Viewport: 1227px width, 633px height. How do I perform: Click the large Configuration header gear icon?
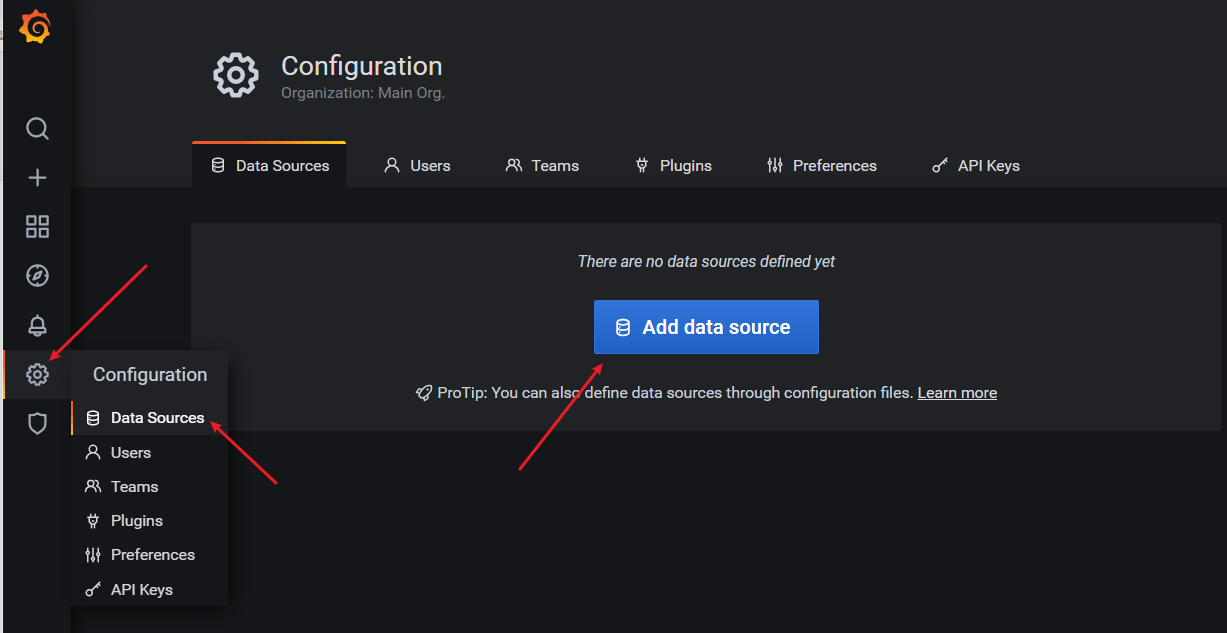(236, 75)
